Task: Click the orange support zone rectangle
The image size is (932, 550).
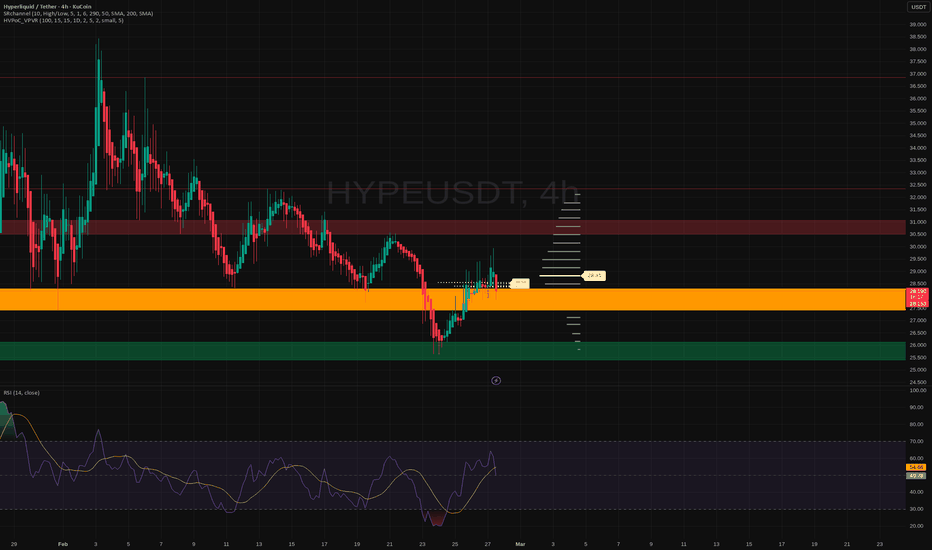Action: [x=452, y=299]
